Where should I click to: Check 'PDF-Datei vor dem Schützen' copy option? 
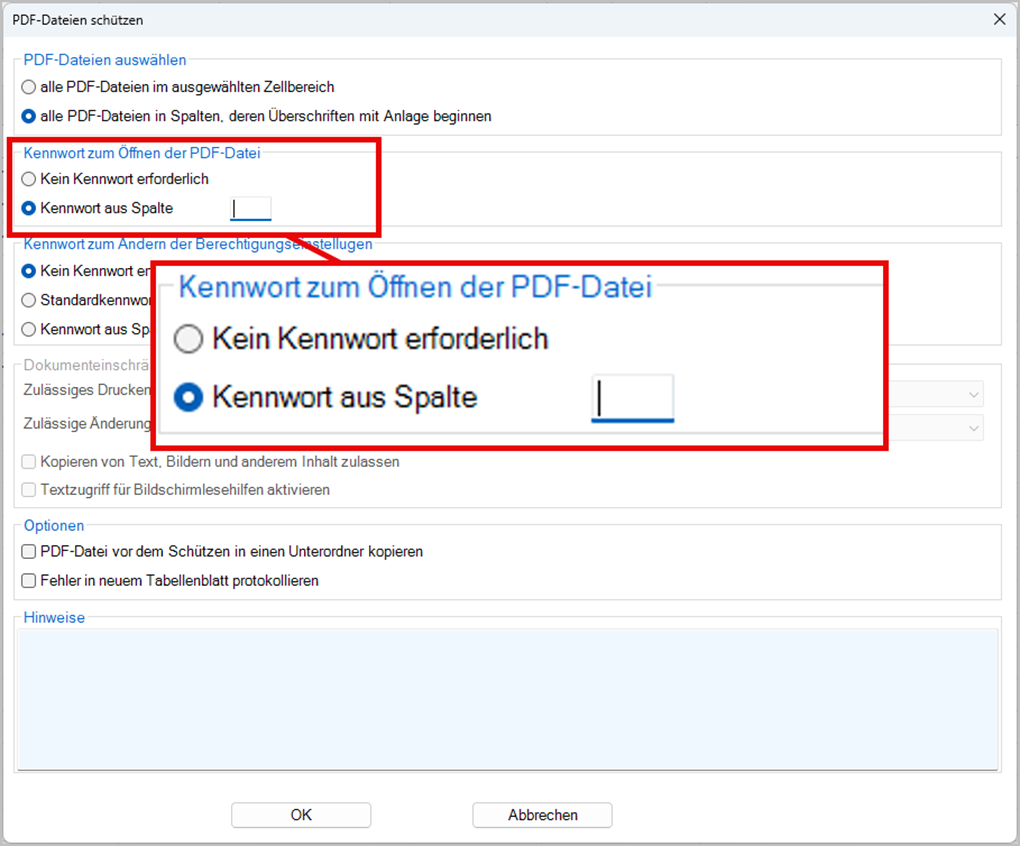(29, 551)
